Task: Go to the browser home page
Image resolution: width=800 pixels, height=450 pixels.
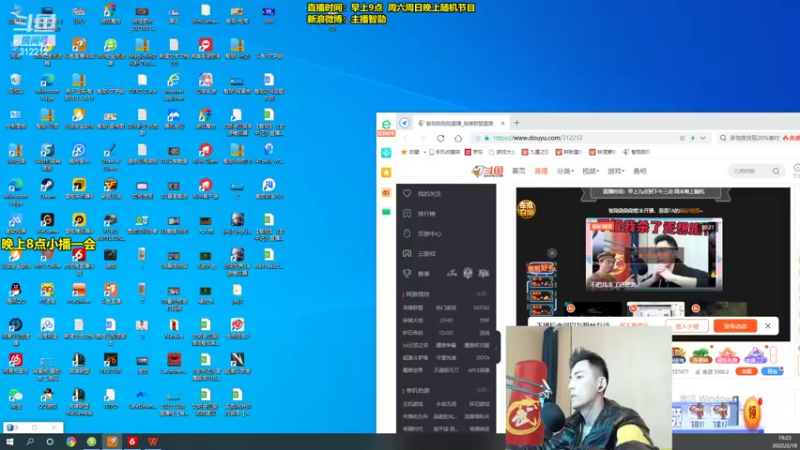Action: (458, 138)
